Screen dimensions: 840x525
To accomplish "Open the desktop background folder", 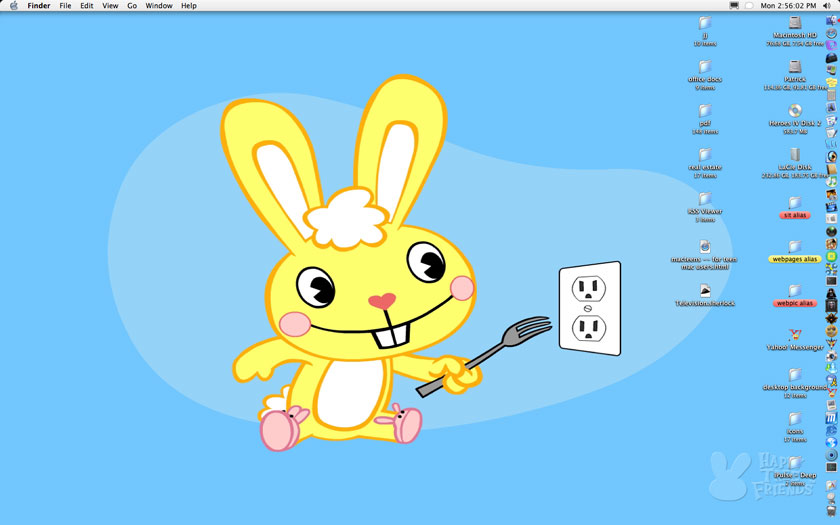I will coord(795,374).
